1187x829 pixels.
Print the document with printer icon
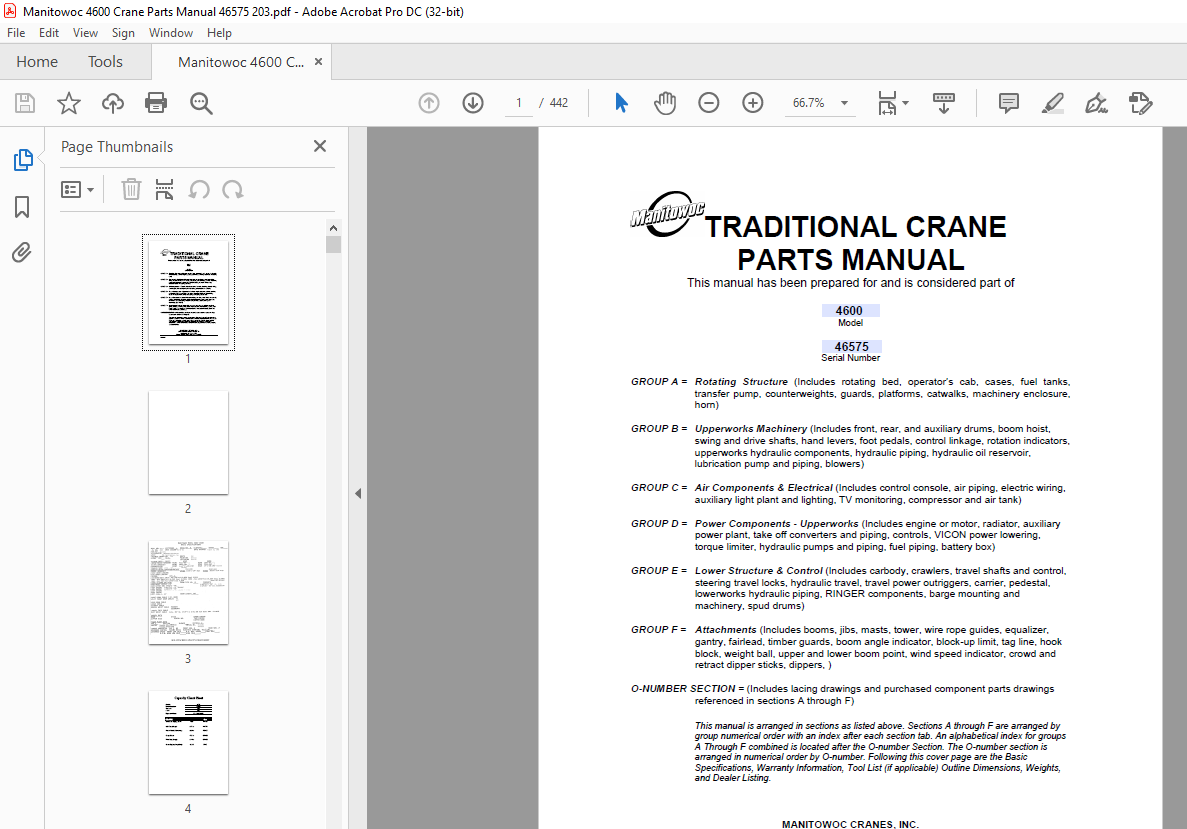pos(156,103)
